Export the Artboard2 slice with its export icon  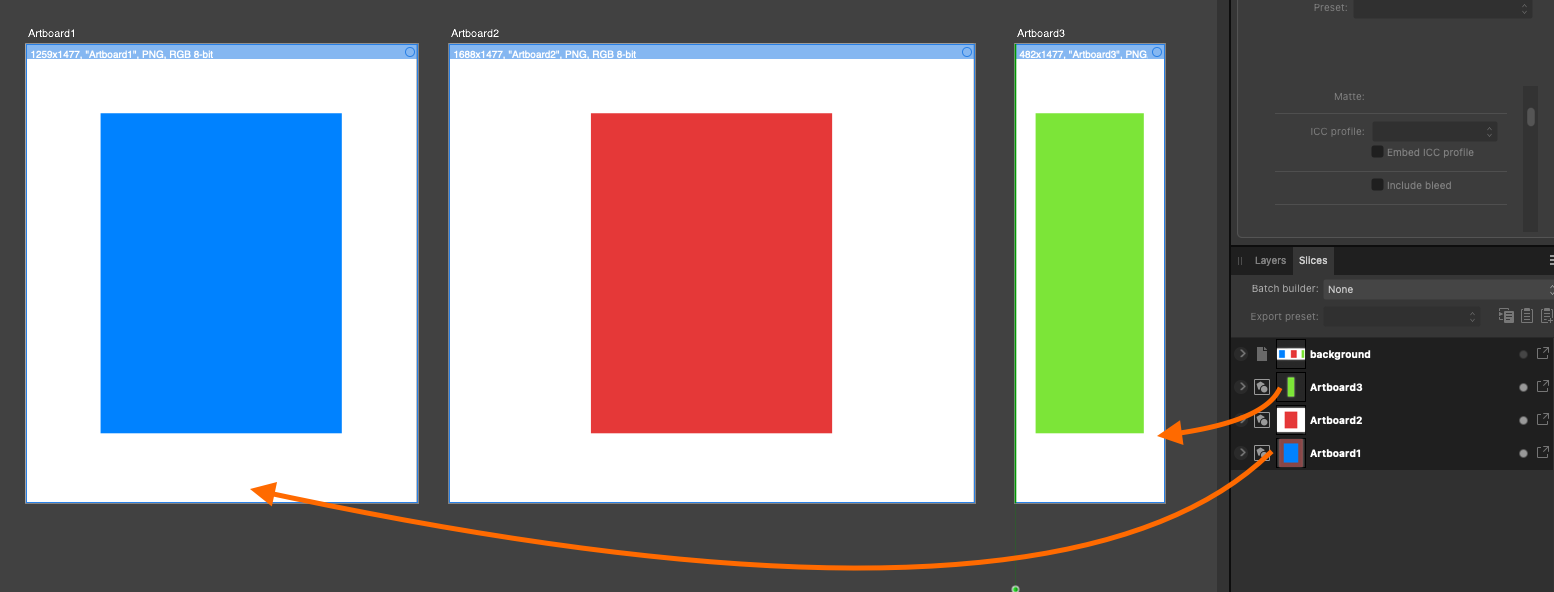click(x=1543, y=420)
